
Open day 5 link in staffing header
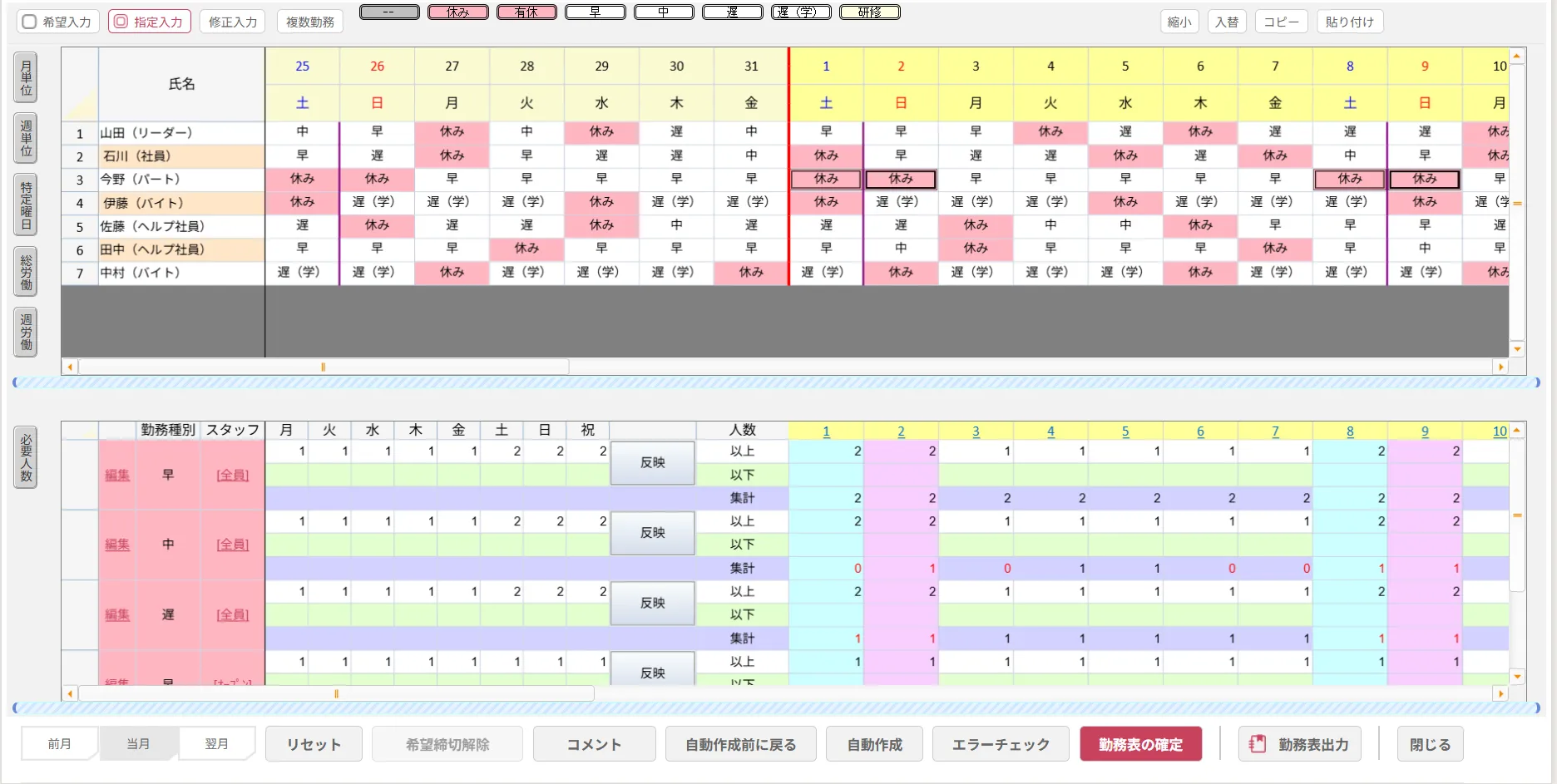click(x=1125, y=431)
